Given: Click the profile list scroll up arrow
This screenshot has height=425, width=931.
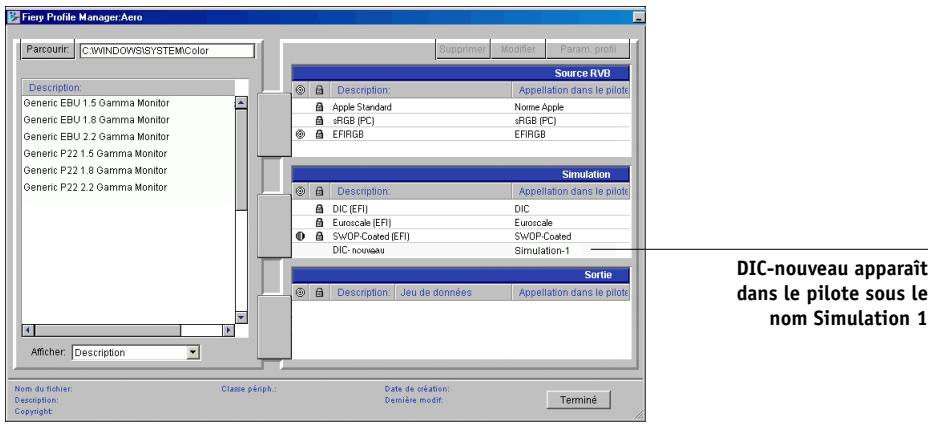Looking at the screenshot, I should [242, 103].
